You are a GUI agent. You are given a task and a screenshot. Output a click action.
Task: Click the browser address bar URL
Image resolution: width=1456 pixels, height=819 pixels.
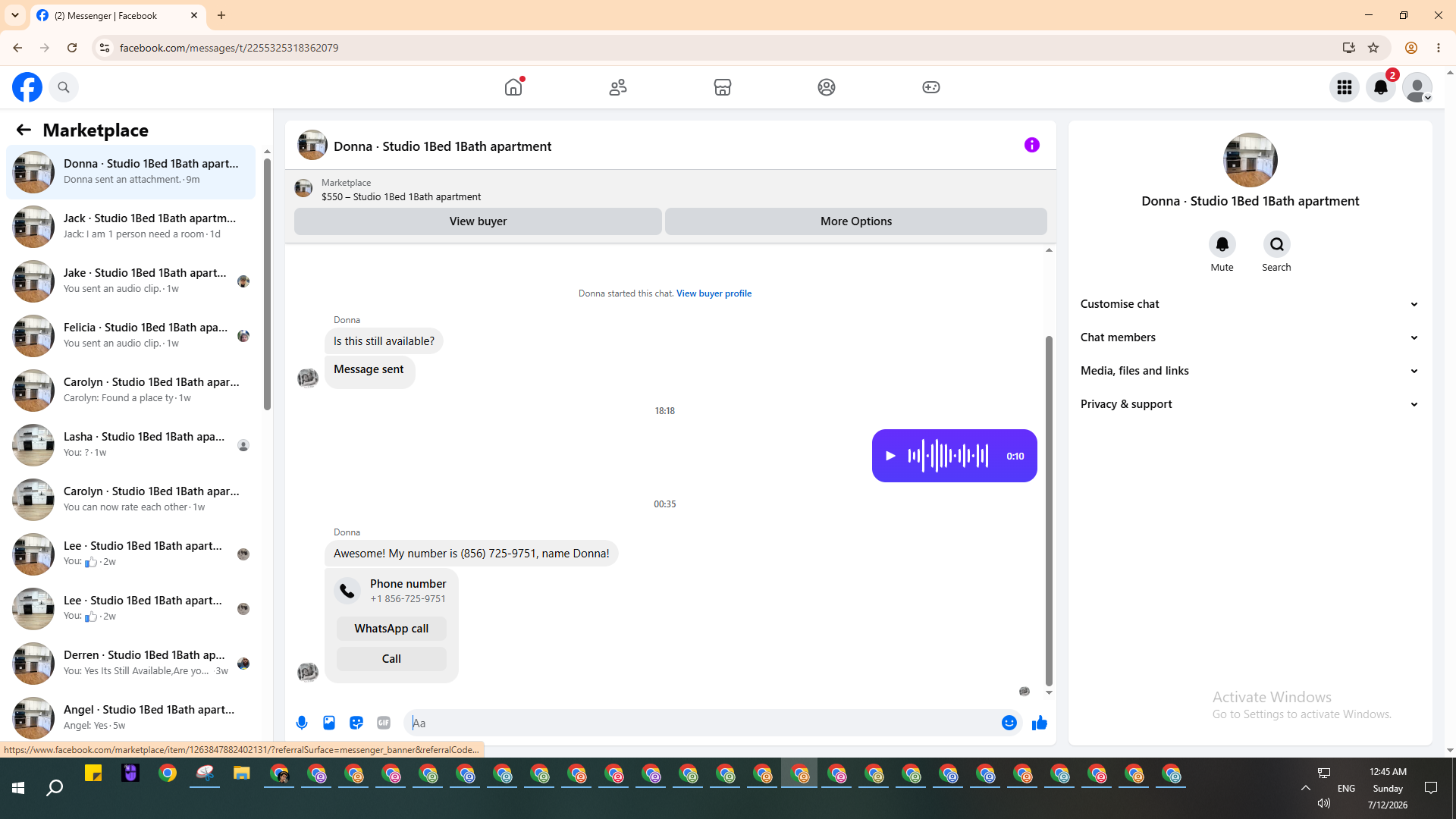point(229,48)
